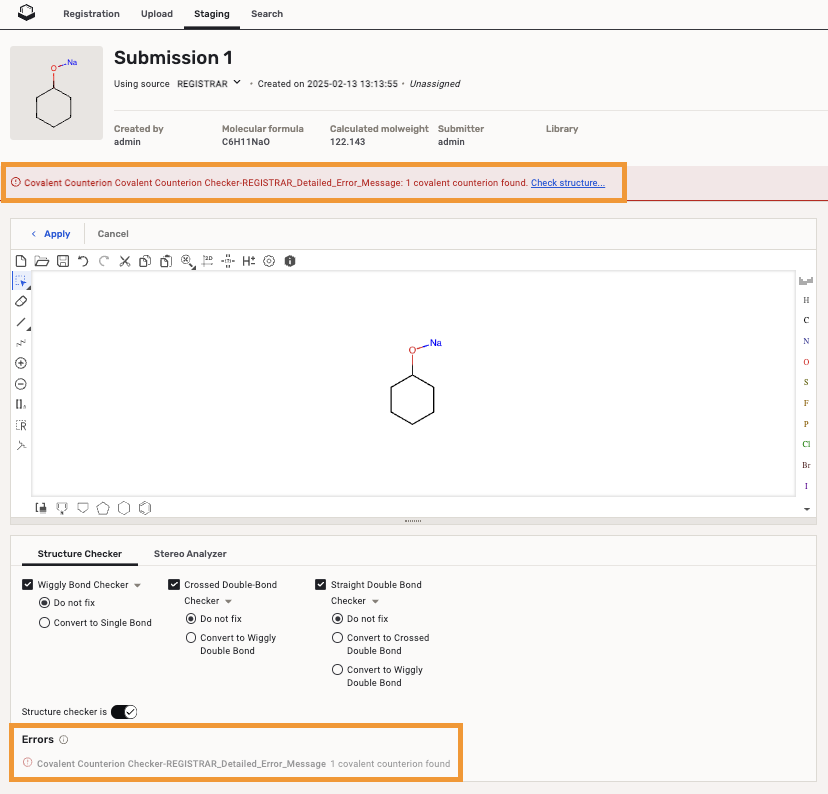Open the Search tab in navigation
This screenshot has width=828, height=794.
[267, 14]
